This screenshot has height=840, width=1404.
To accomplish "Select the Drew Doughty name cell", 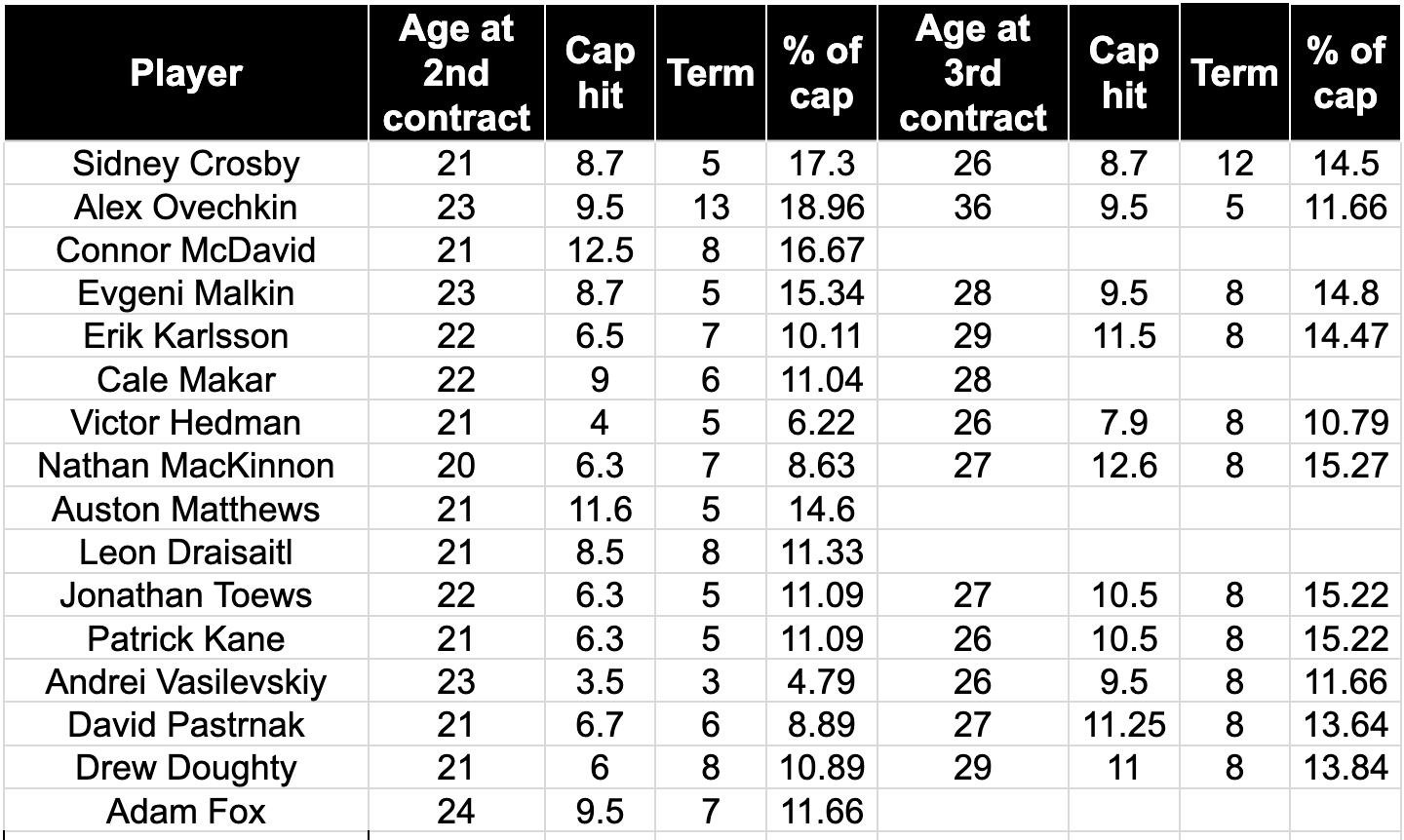I will [185, 768].
